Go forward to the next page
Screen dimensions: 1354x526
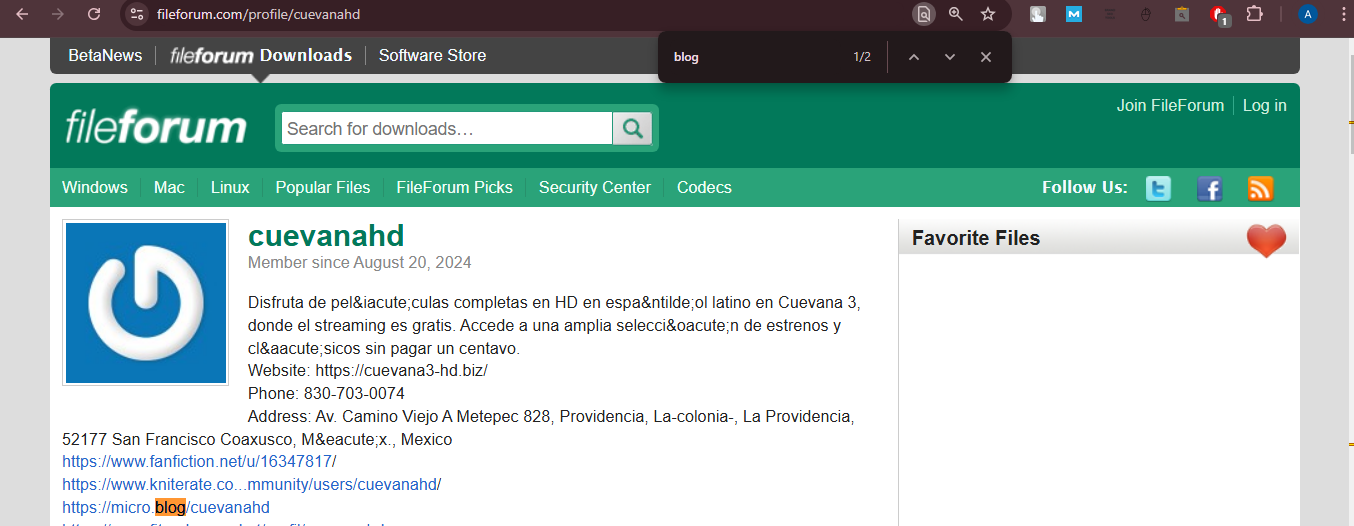58,14
